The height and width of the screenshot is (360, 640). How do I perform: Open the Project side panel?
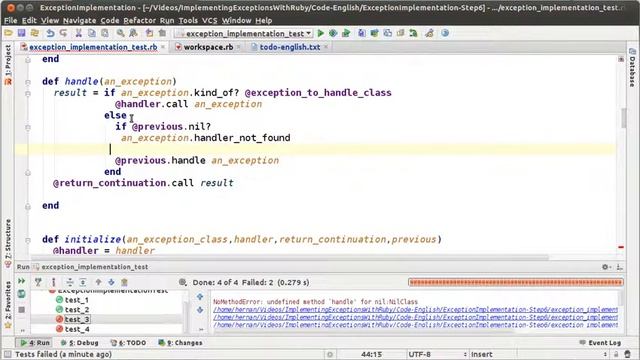[x=8, y=65]
